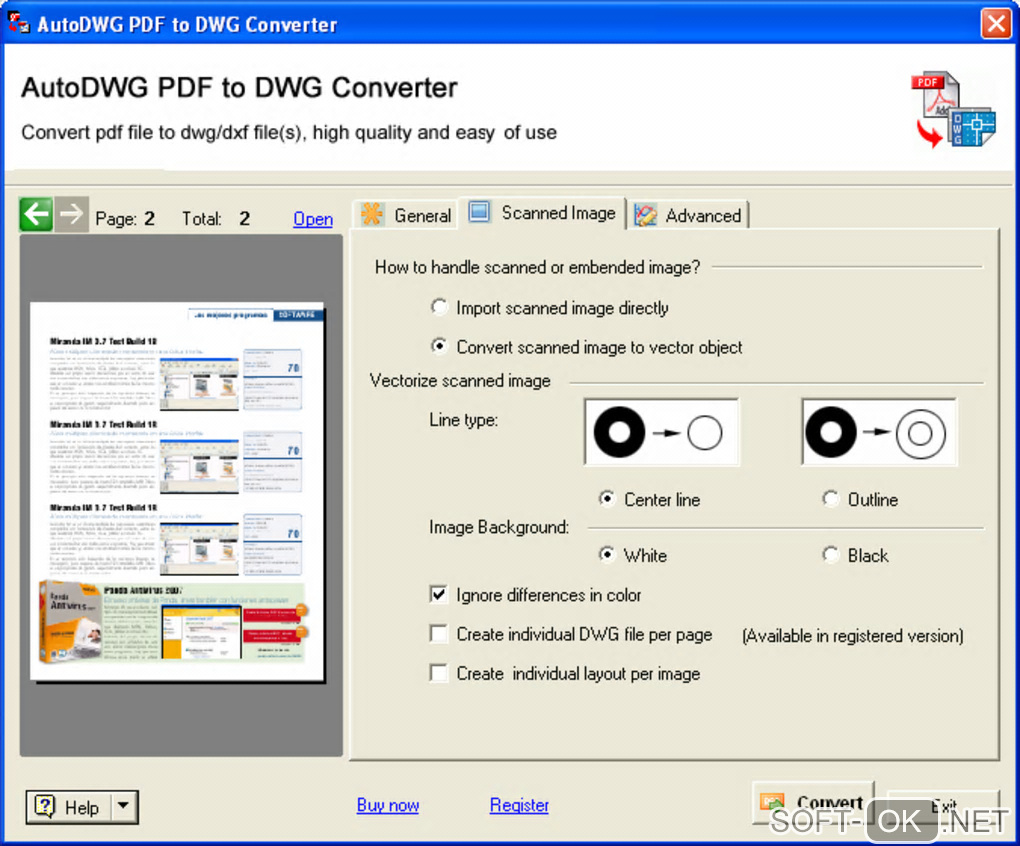1020x846 pixels.
Task: Click the outline preview picture
Action: pyautogui.click(x=879, y=432)
